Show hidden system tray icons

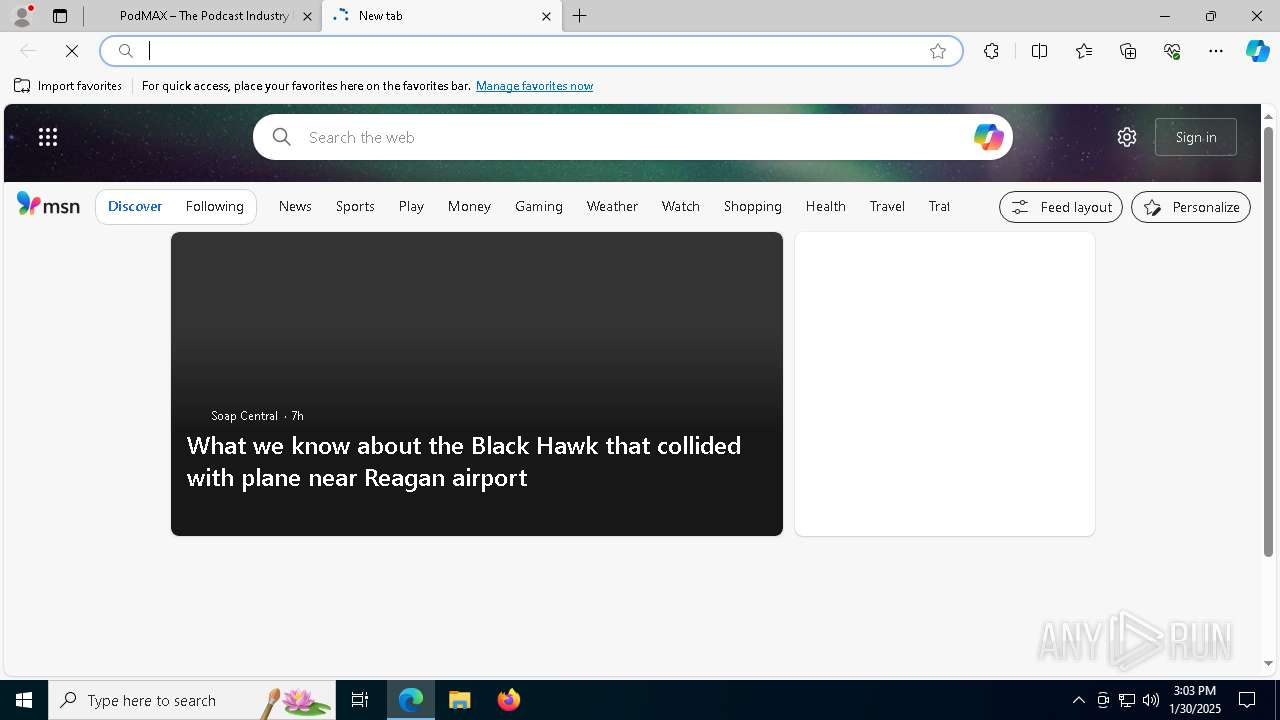(1078, 700)
